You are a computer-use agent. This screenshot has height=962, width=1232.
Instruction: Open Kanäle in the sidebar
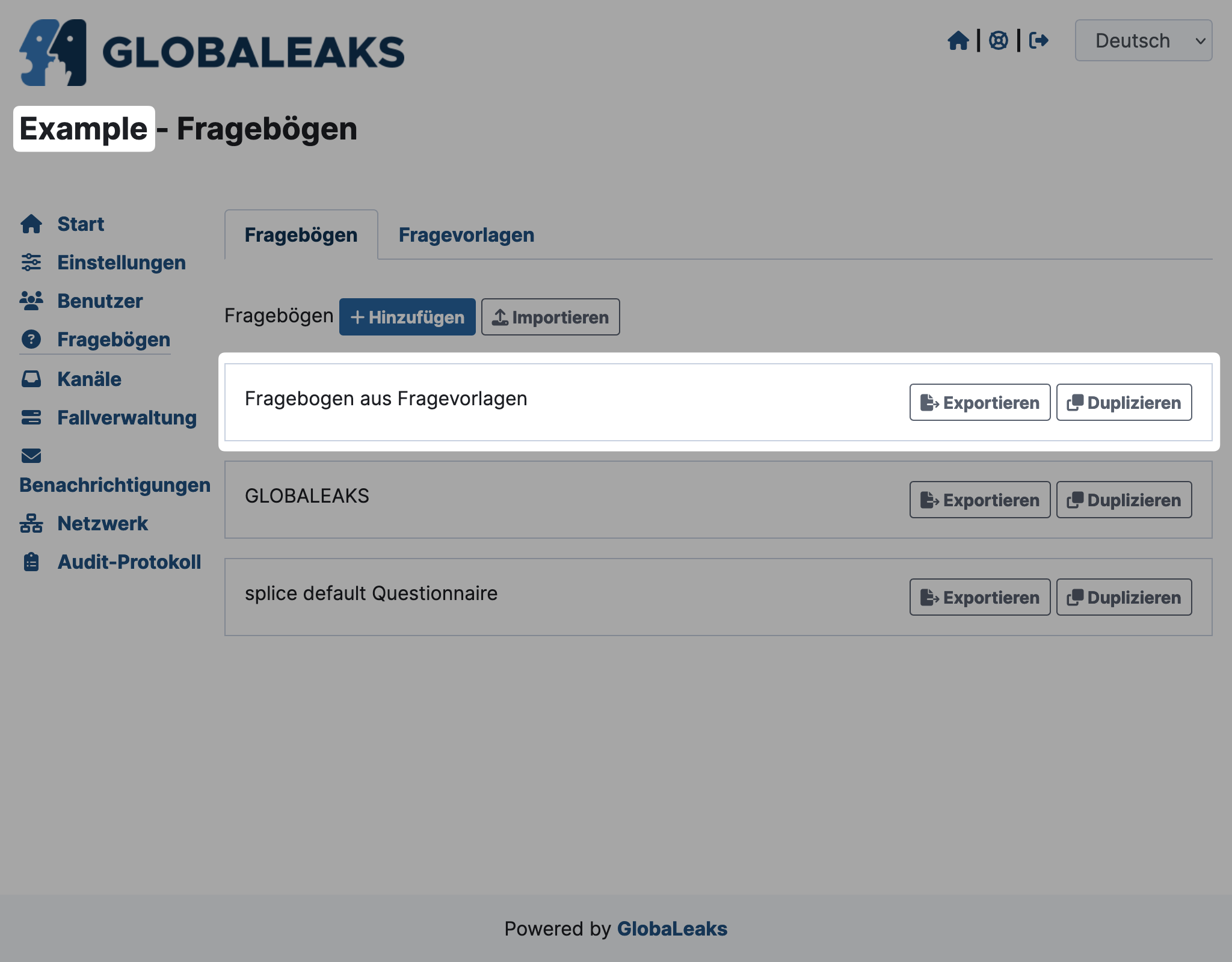[x=89, y=379]
